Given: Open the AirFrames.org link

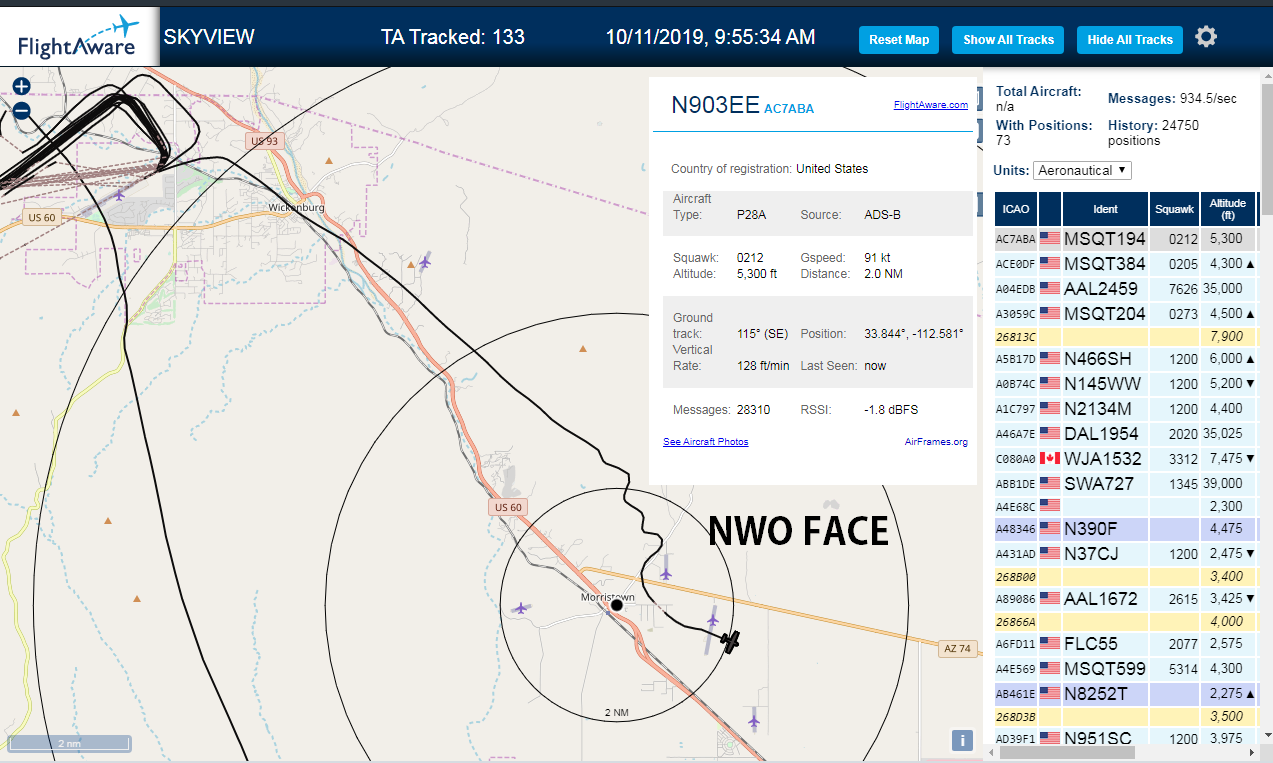Looking at the screenshot, I should coord(936,442).
